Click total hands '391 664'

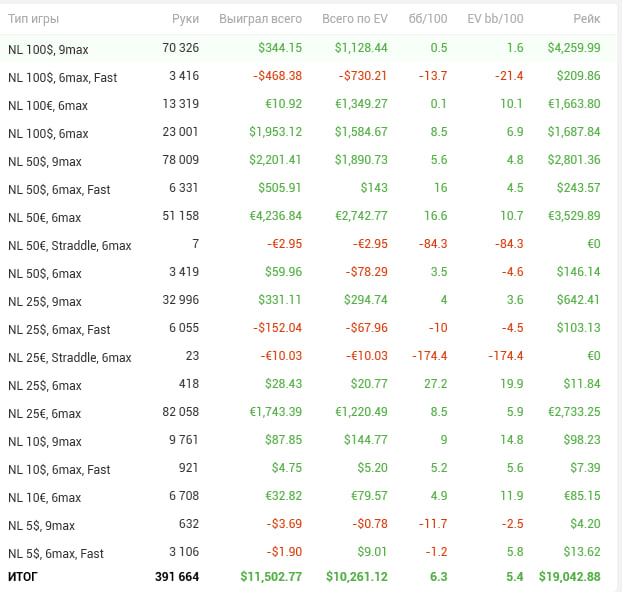177,577
